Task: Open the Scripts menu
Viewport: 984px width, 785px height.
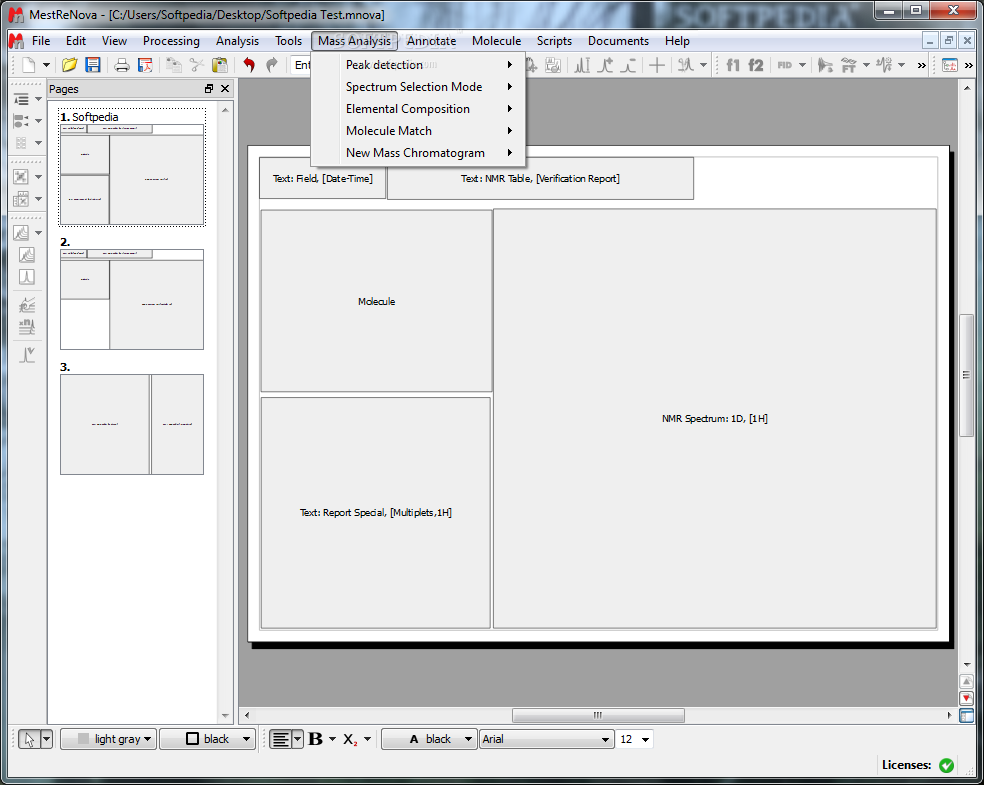Action: pyautogui.click(x=554, y=41)
